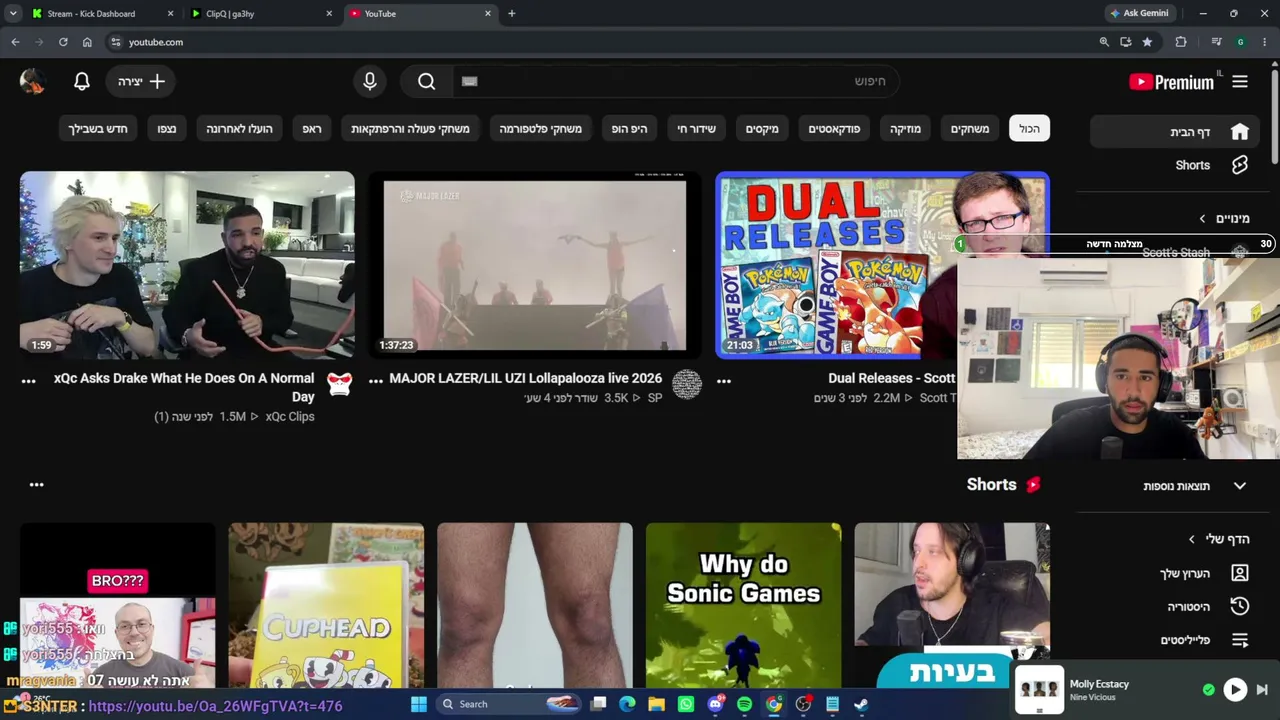Open Spotify from the taskbar
The width and height of the screenshot is (1280, 720).
click(744, 704)
